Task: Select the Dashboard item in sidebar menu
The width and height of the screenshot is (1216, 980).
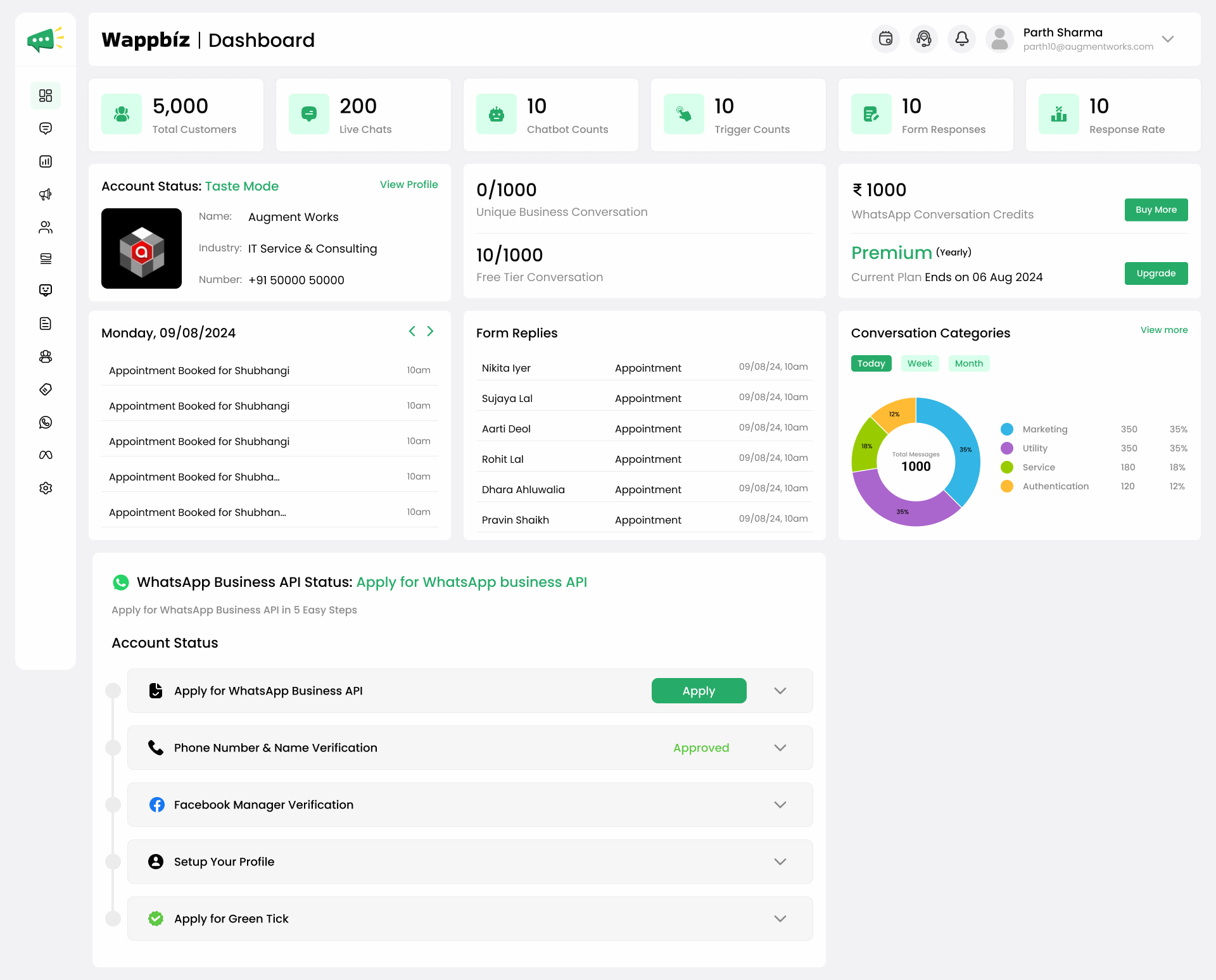Action: pyautogui.click(x=45, y=96)
